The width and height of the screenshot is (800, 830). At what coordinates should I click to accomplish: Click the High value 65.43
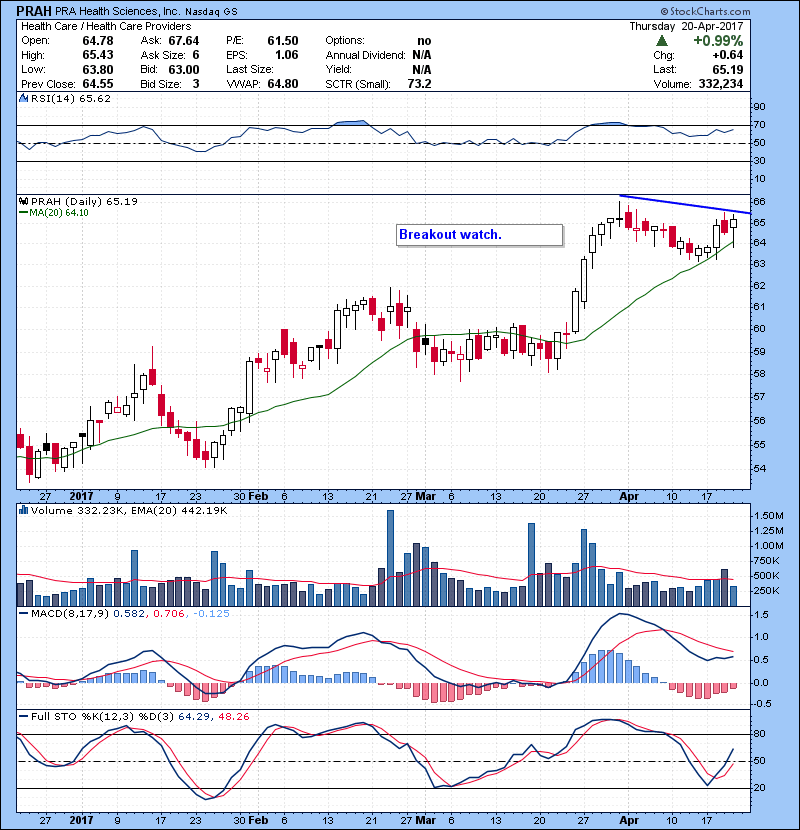pos(98,55)
